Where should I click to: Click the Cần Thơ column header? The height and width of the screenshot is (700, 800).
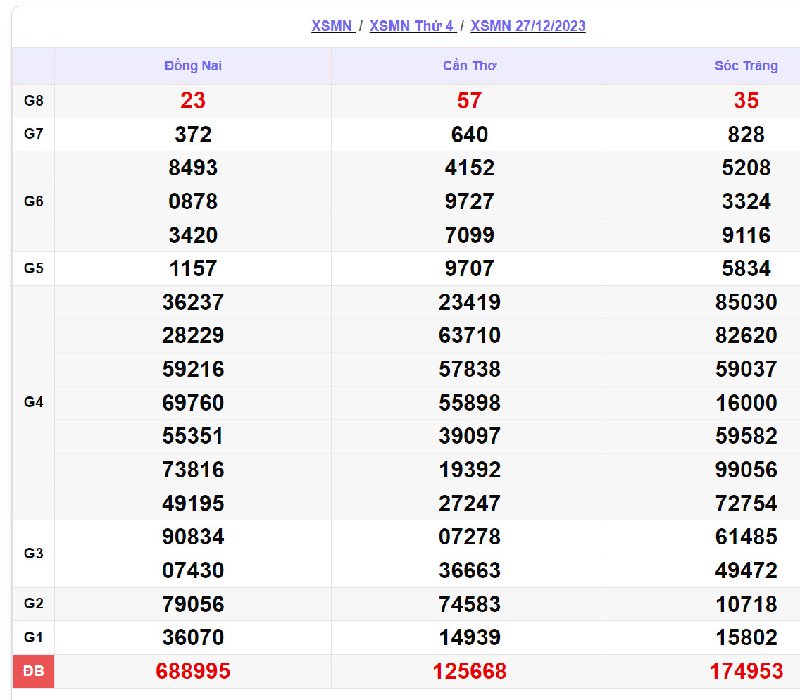[469, 66]
